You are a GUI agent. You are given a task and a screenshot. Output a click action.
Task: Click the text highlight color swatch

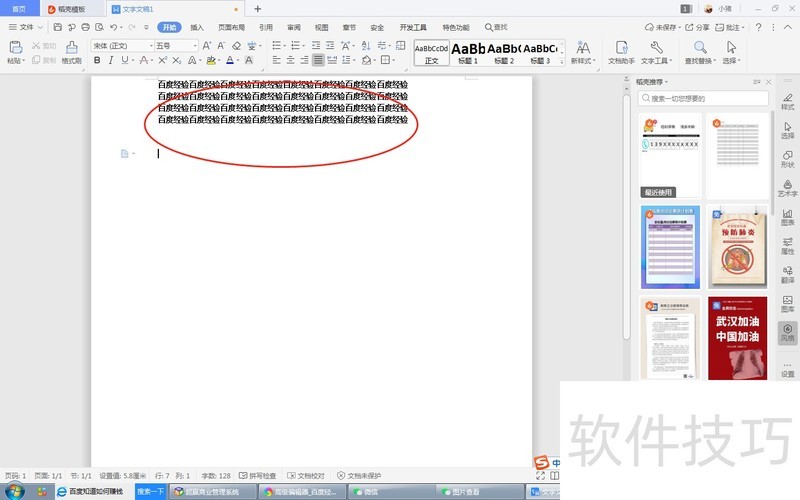click(x=211, y=60)
